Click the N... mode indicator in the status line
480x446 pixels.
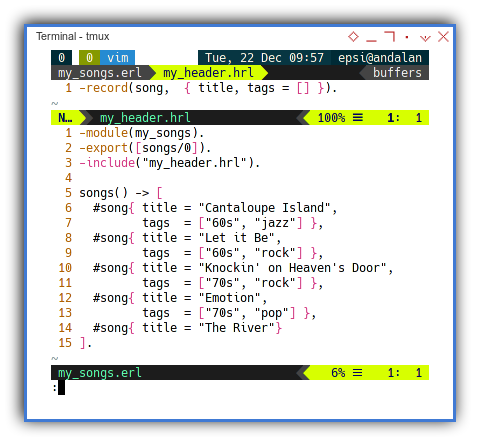tap(65, 118)
